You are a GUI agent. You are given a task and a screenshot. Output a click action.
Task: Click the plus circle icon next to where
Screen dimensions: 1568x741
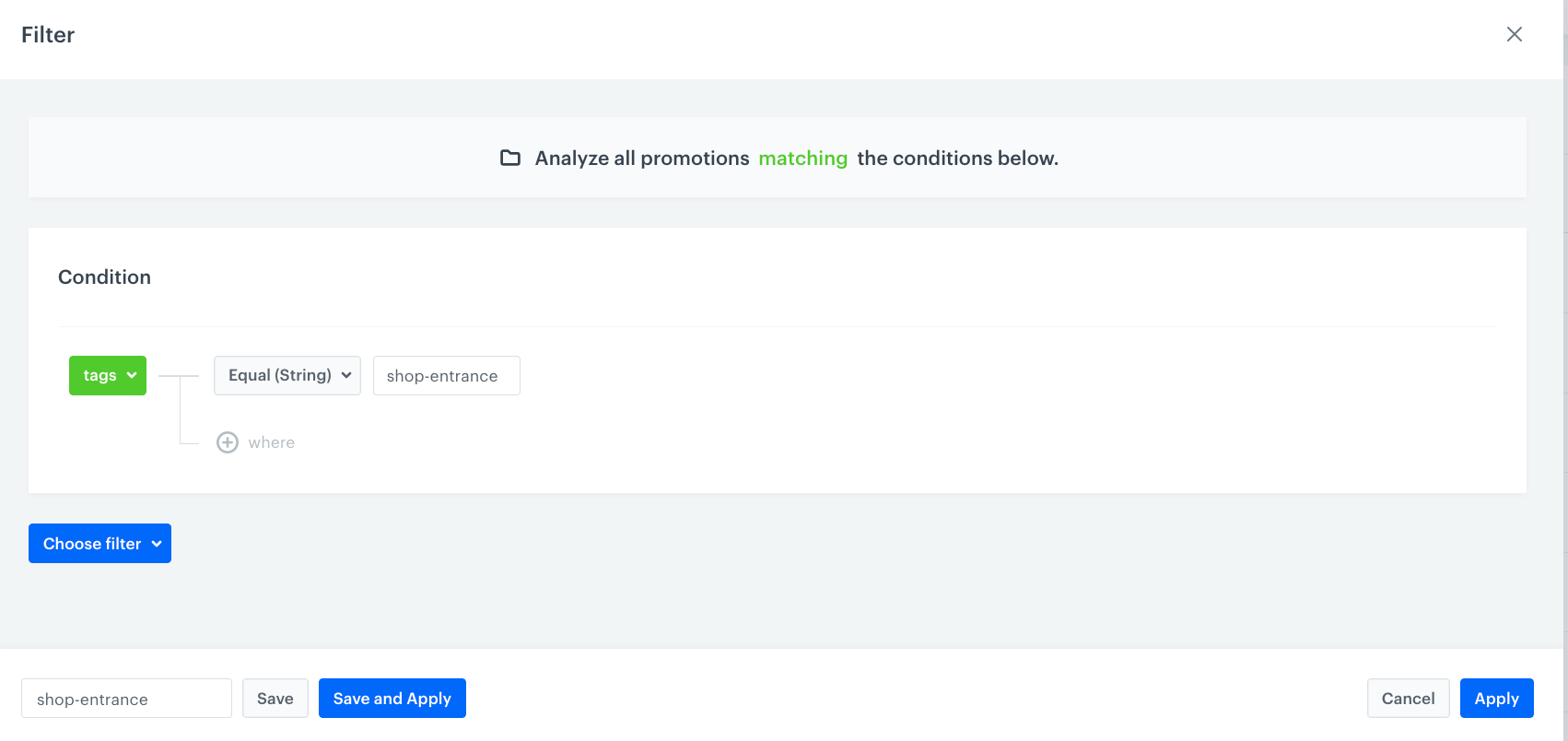tap(227, 442)
